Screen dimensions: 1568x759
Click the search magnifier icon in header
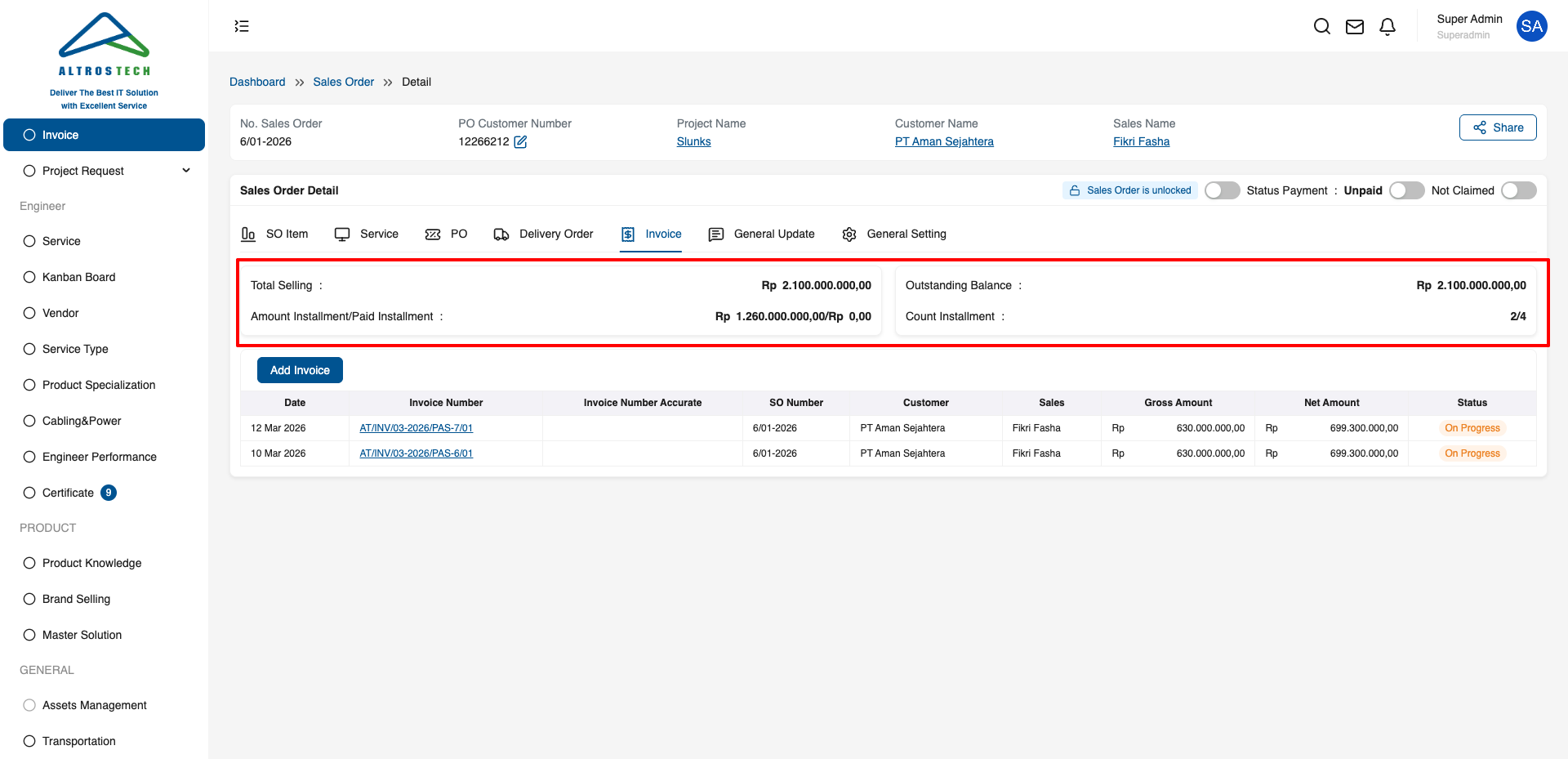coord(1321,27)
